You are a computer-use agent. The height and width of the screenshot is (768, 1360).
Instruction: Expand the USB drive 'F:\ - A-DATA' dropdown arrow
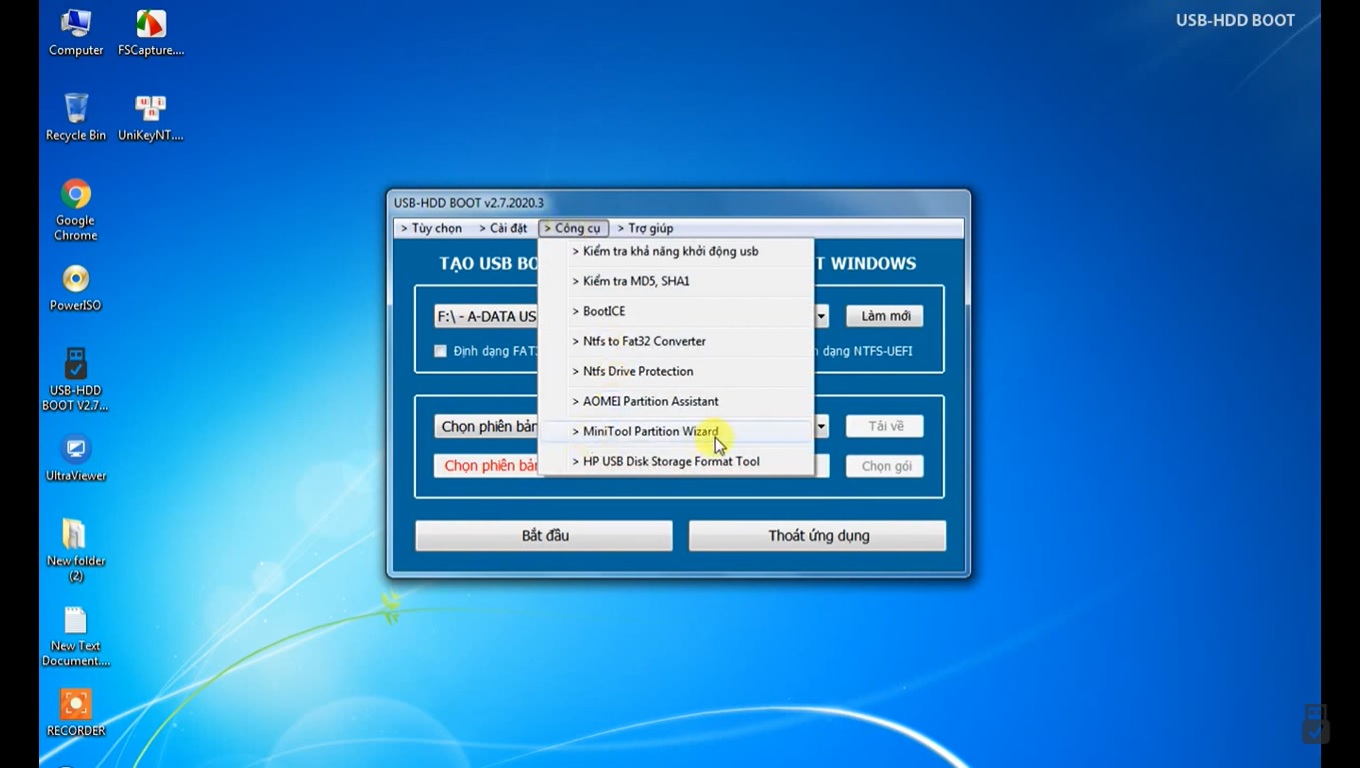click(x=821, y=316)
